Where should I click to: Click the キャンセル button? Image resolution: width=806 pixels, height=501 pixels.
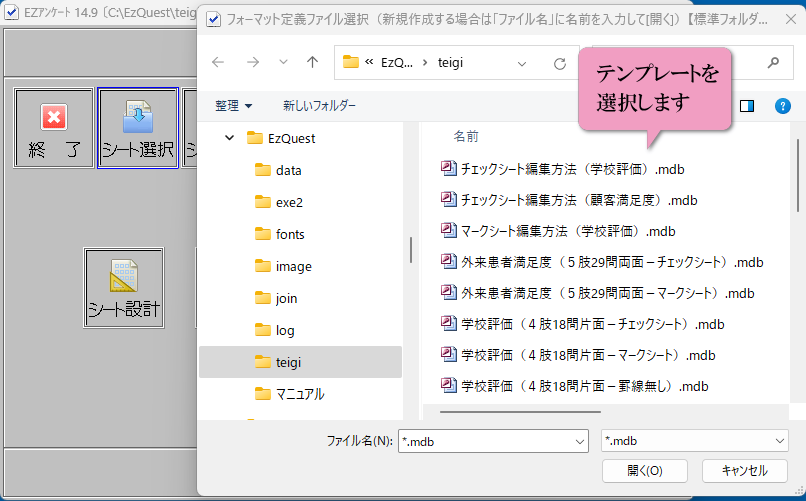point(744,471)
